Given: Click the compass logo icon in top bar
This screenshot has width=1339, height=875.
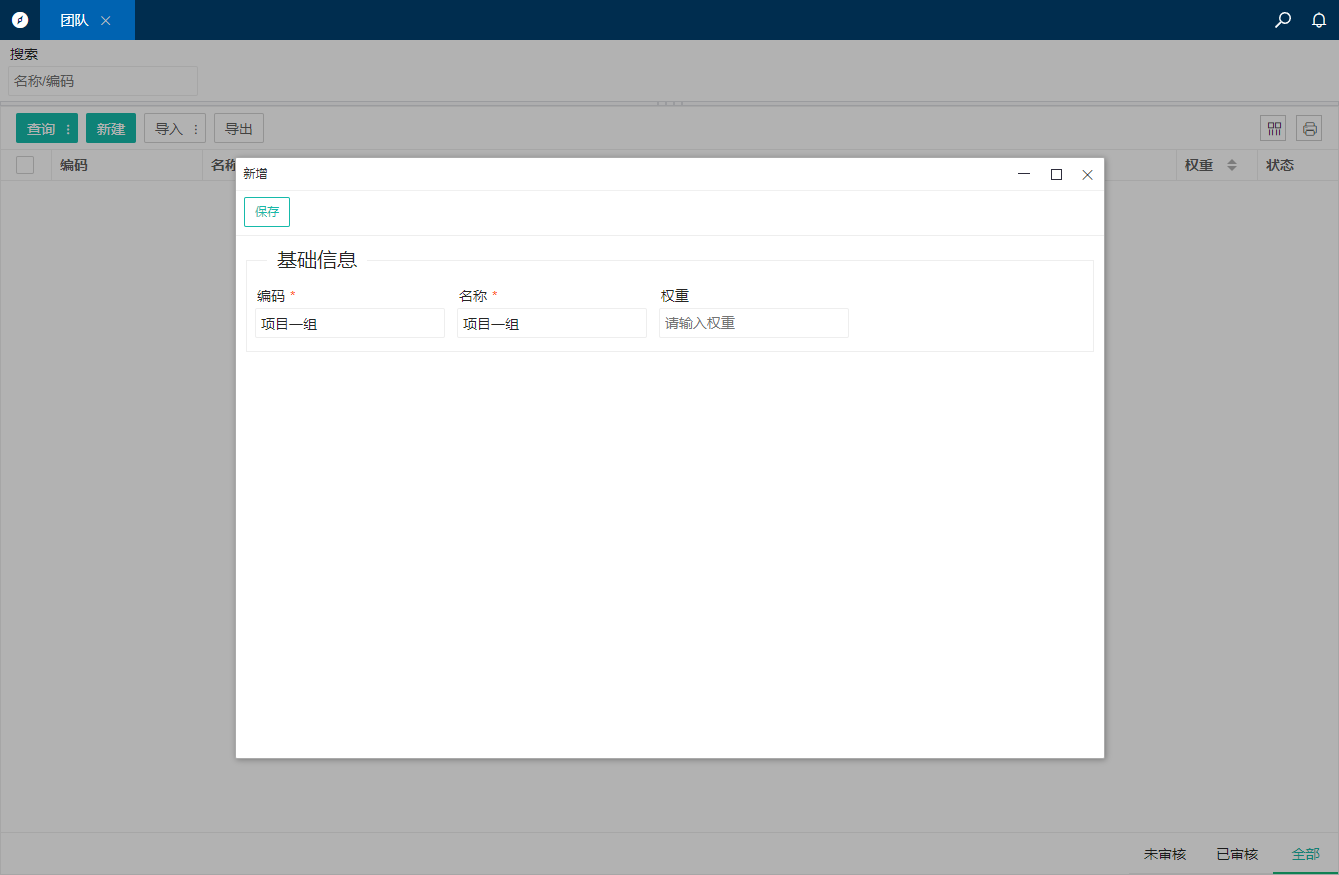Looking at the screenshot, I should [20, 20].
